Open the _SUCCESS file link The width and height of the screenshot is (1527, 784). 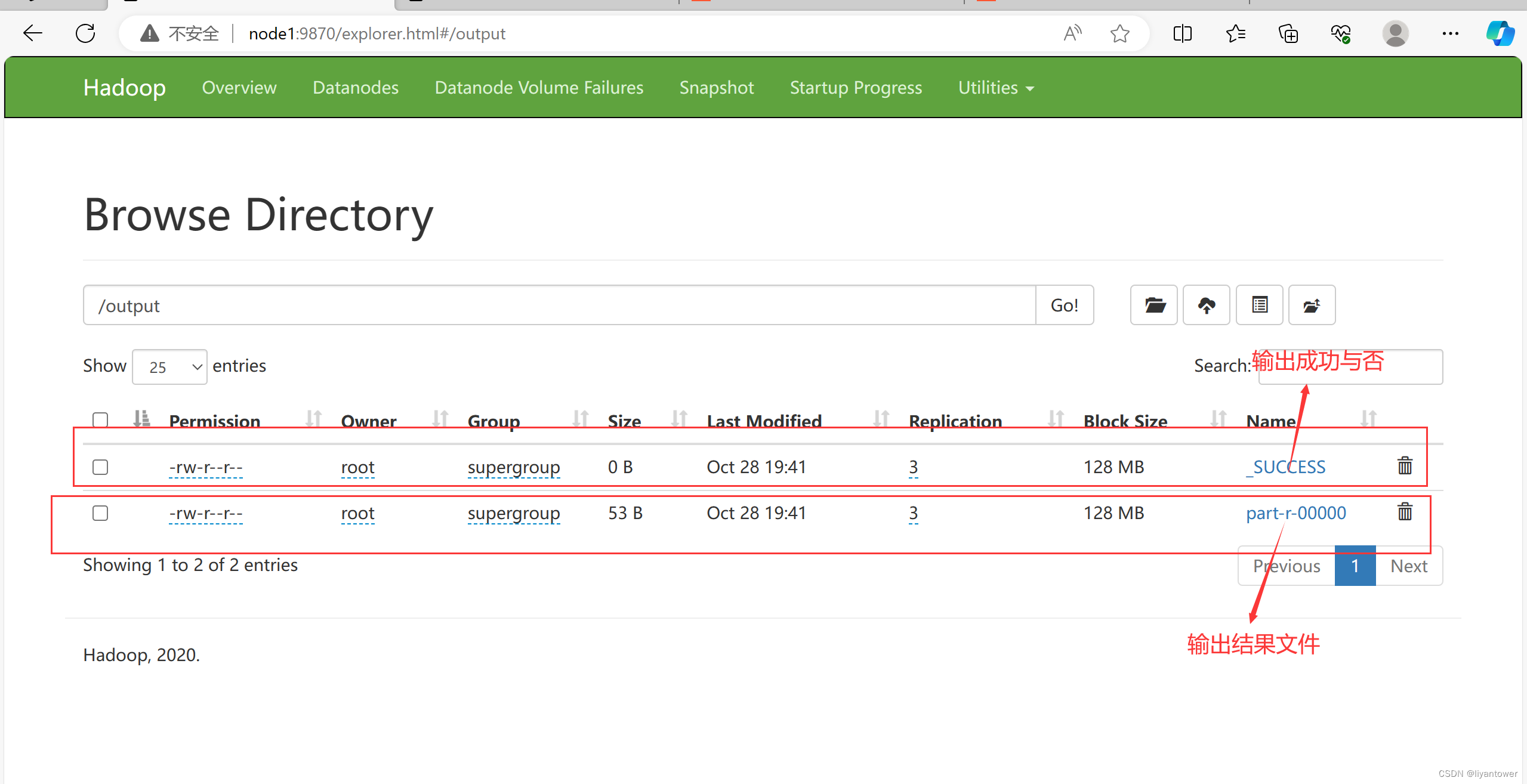click(x=1286, y=467)
